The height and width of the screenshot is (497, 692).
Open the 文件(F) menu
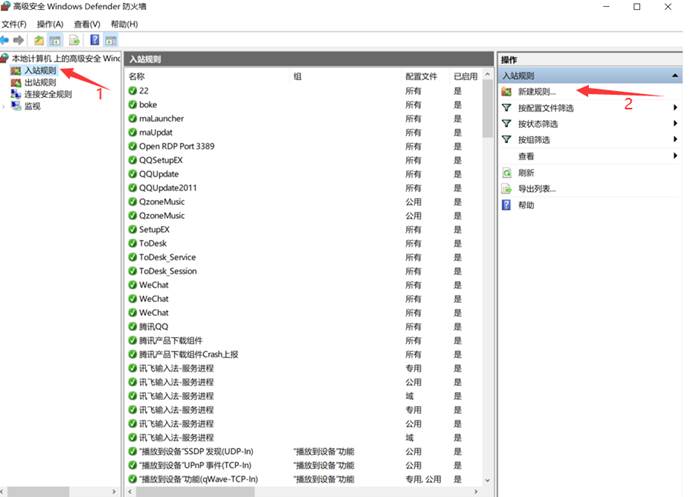coord(14,24)
